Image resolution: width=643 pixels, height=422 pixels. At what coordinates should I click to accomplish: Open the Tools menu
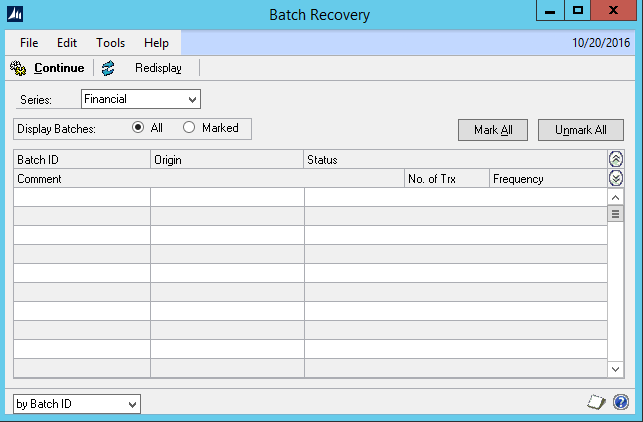pos(110,43)
